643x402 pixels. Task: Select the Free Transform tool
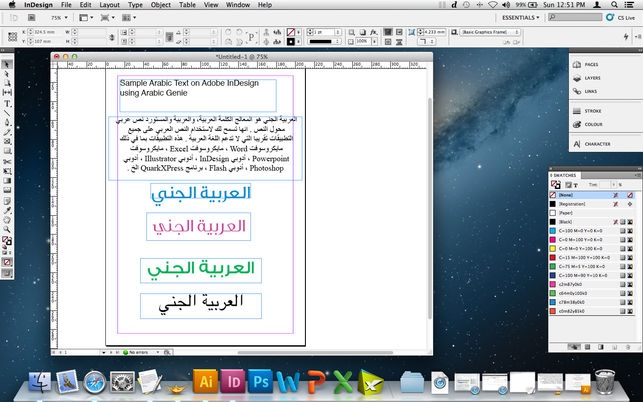coord(7,171)
